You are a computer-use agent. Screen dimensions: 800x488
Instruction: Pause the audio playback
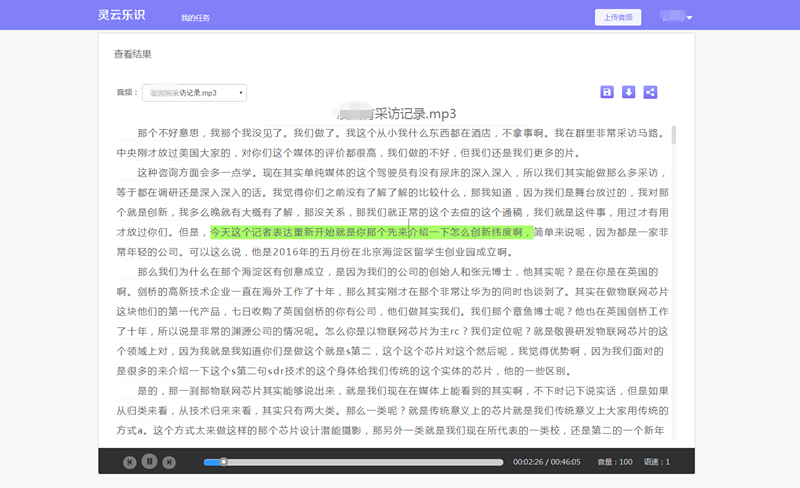coord(149,461)
